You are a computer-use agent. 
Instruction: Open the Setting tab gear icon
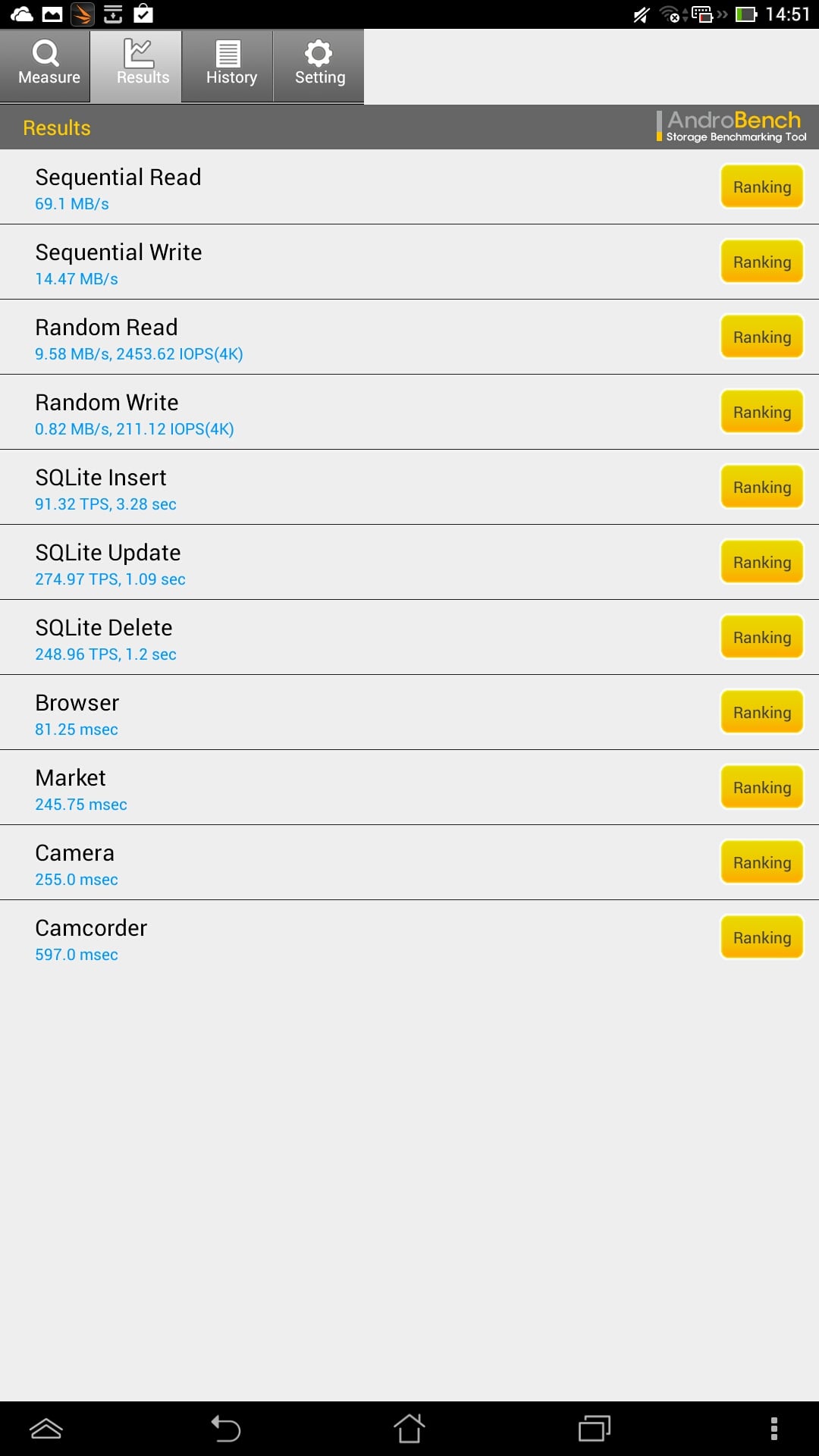pyautogui.click(x=318, y=54)
